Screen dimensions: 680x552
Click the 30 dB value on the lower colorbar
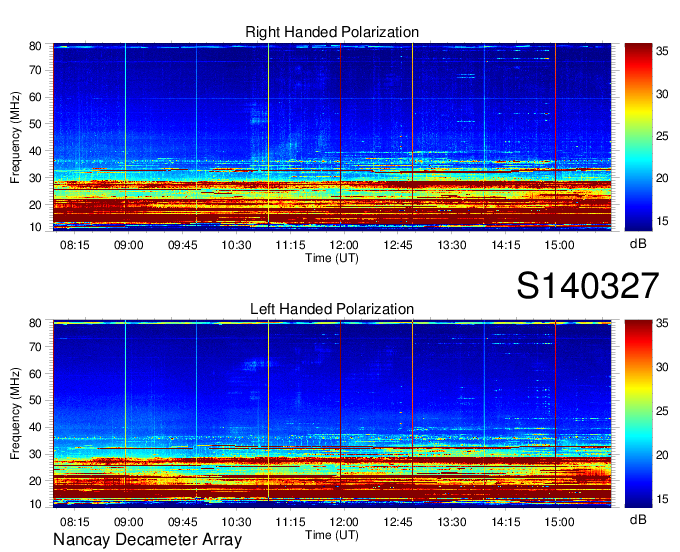click(x=662, y=368)
